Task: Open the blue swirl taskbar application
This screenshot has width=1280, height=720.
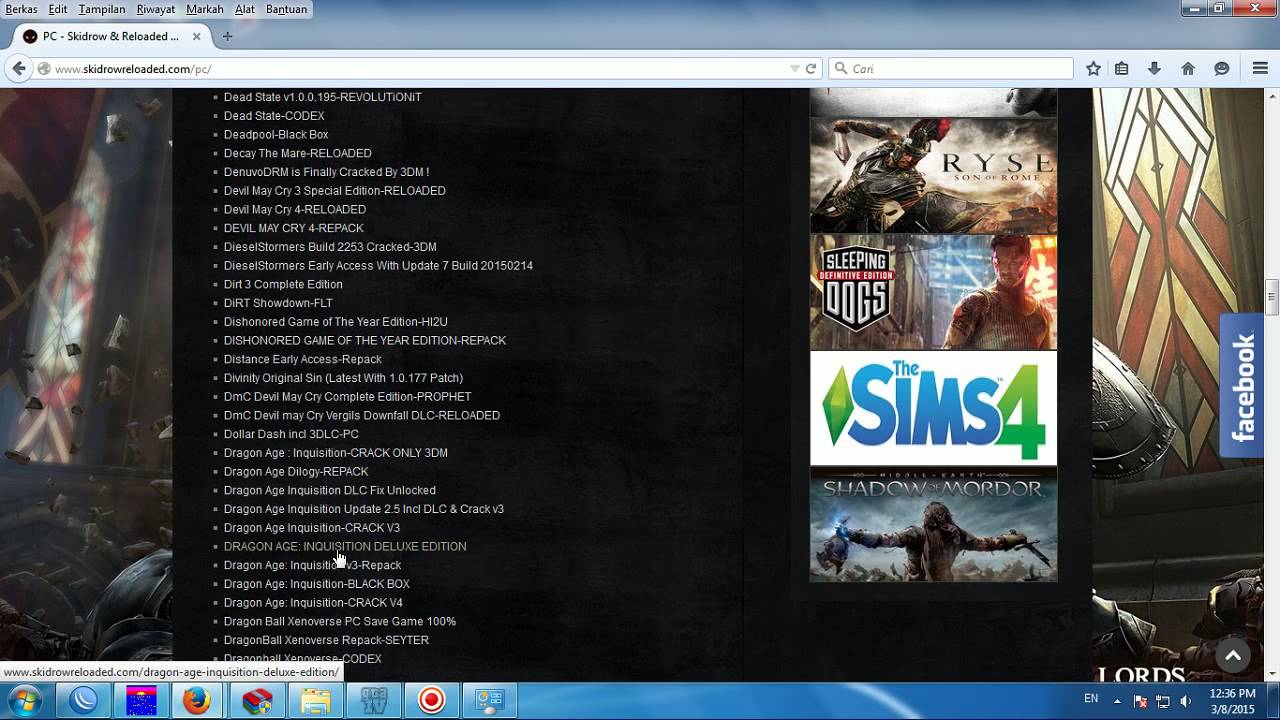Action: pyautogui.click(x=84, y=701)
